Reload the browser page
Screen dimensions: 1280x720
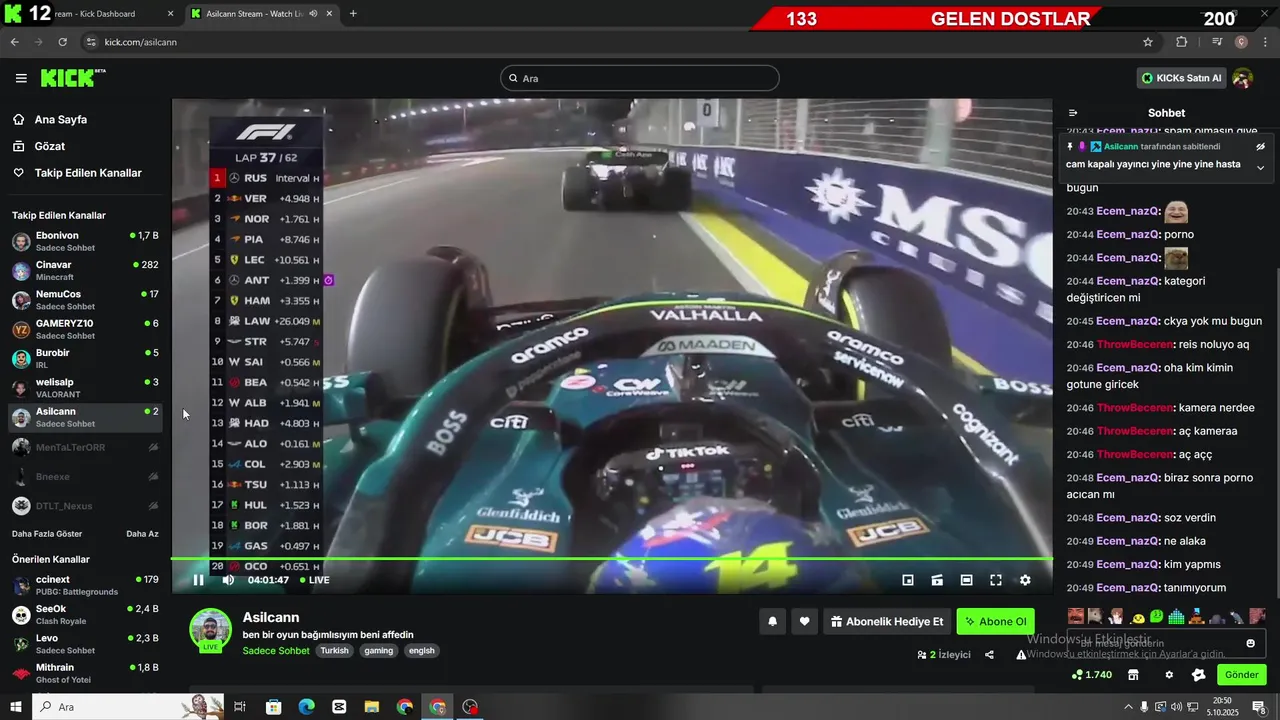pyautogui.click(x=63, y=42)
